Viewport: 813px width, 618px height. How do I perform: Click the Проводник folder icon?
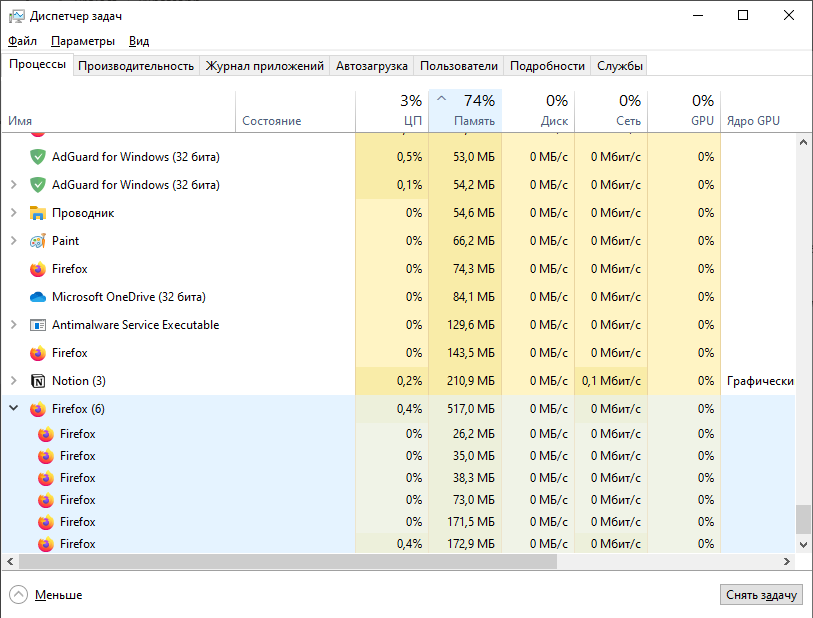40,212
